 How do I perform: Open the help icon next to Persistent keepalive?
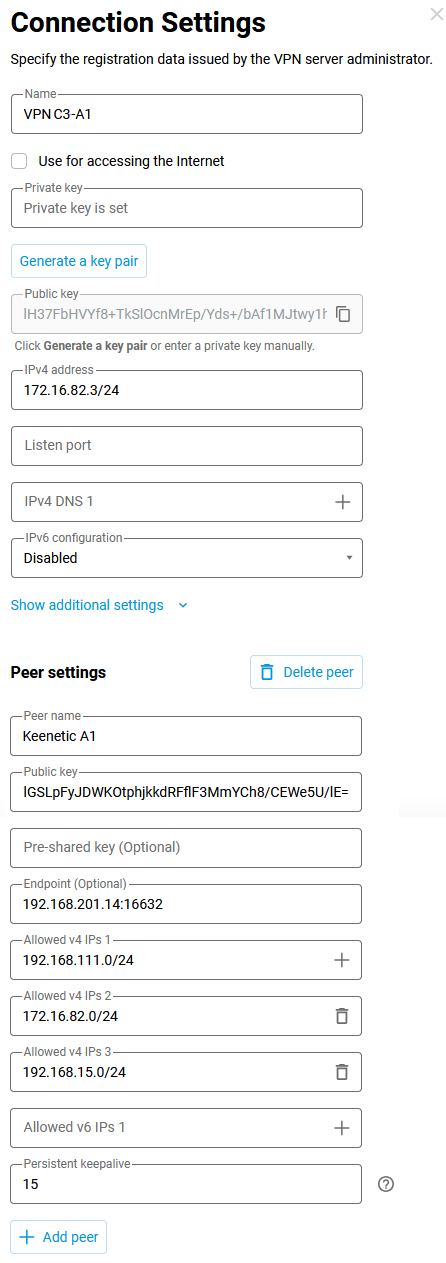pos(386,1184)
